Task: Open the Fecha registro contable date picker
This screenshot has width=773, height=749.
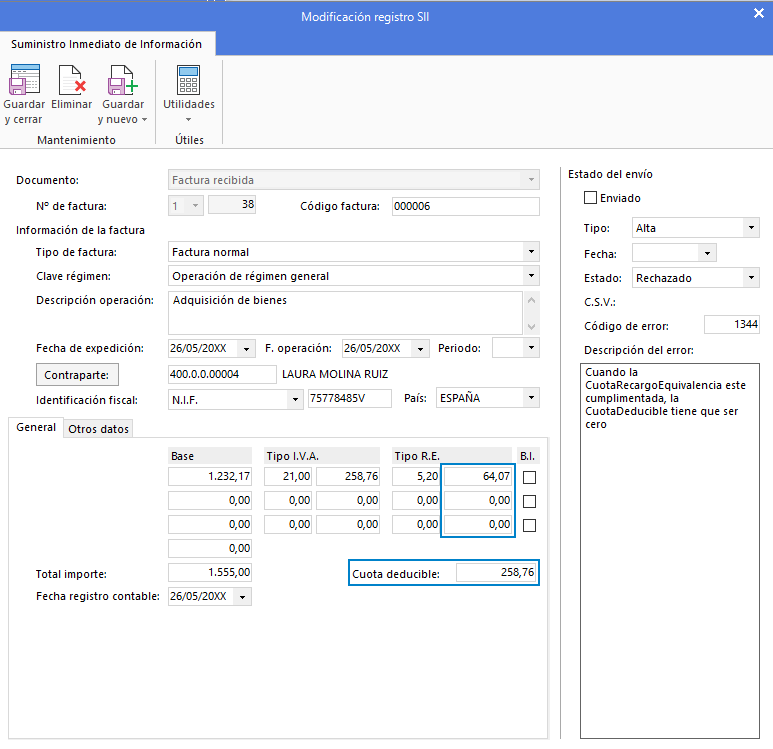Action: 243,597
